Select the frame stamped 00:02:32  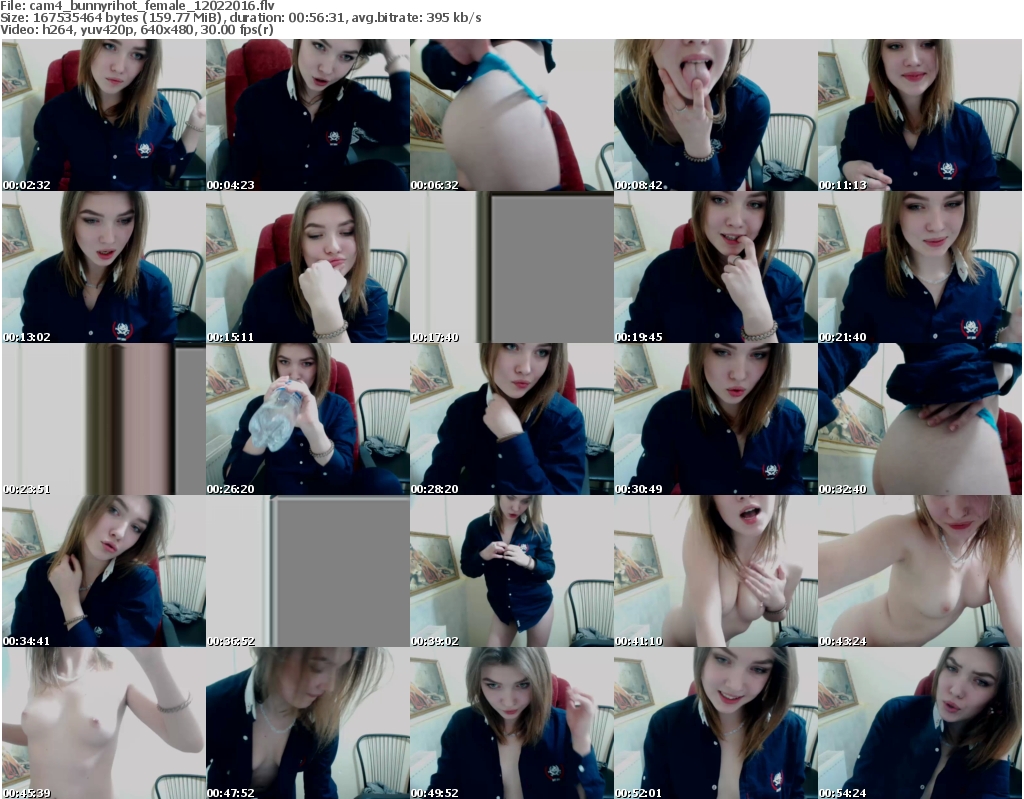[104, 115]
